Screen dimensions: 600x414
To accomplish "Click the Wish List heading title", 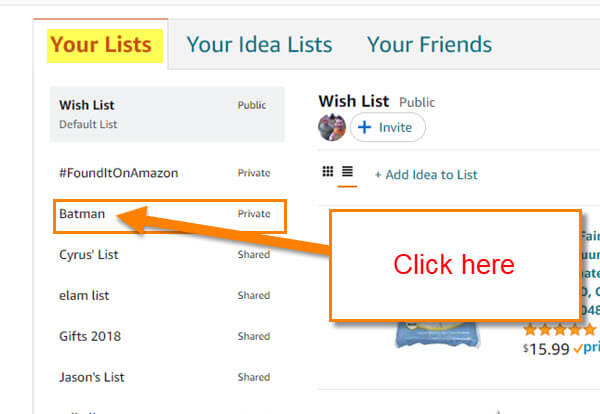I will (354, 101).
